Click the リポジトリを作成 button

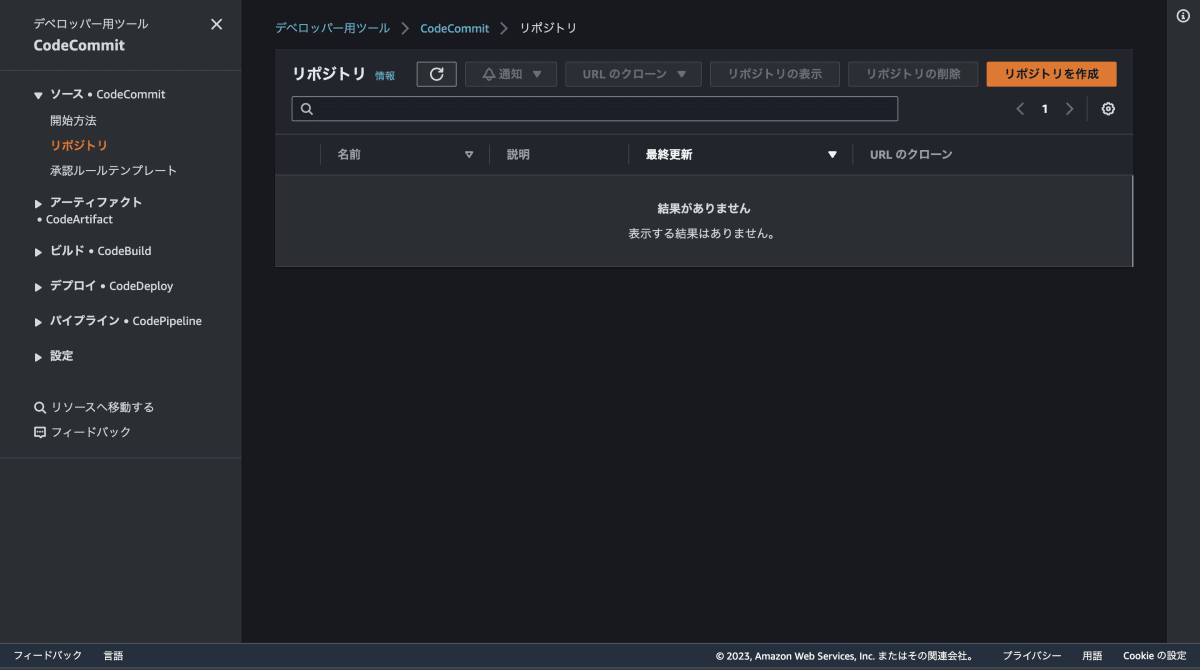coord(1051,74)
